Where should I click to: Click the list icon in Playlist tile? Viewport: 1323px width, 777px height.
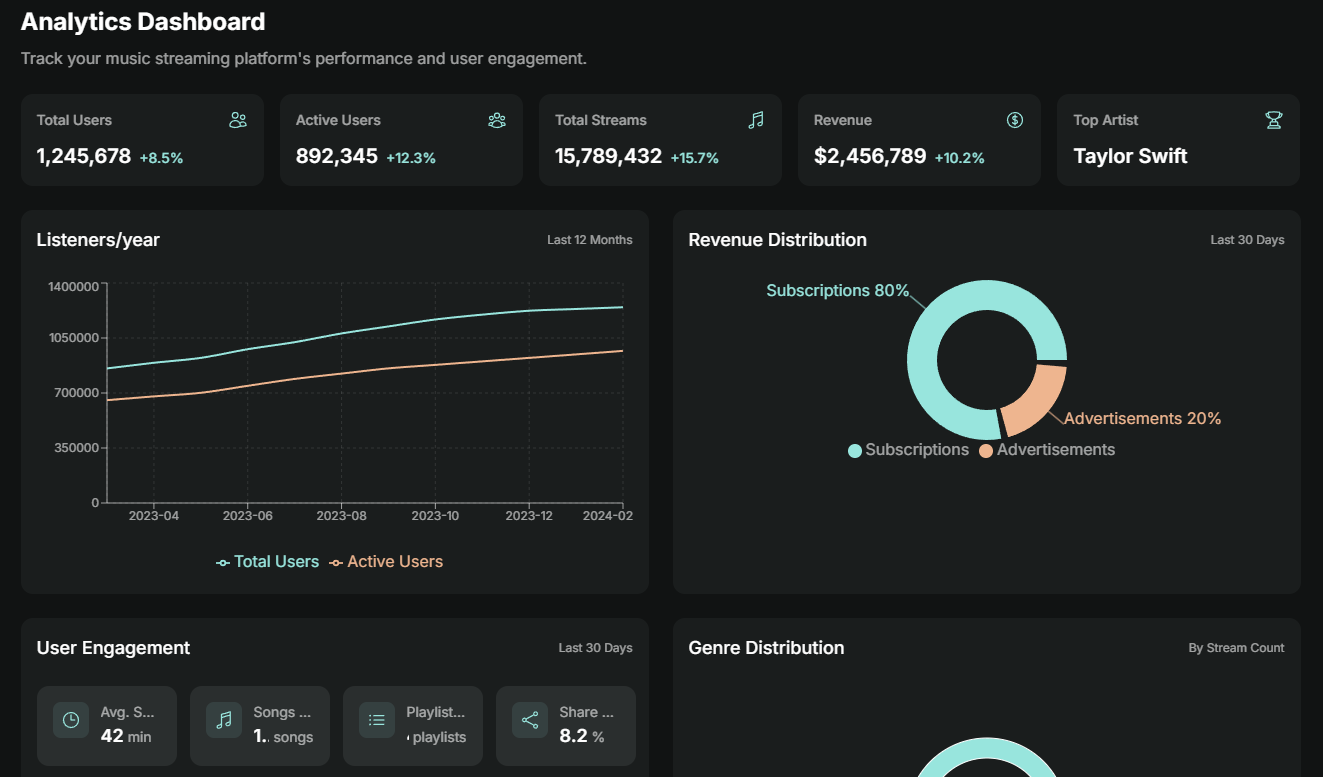377,720
